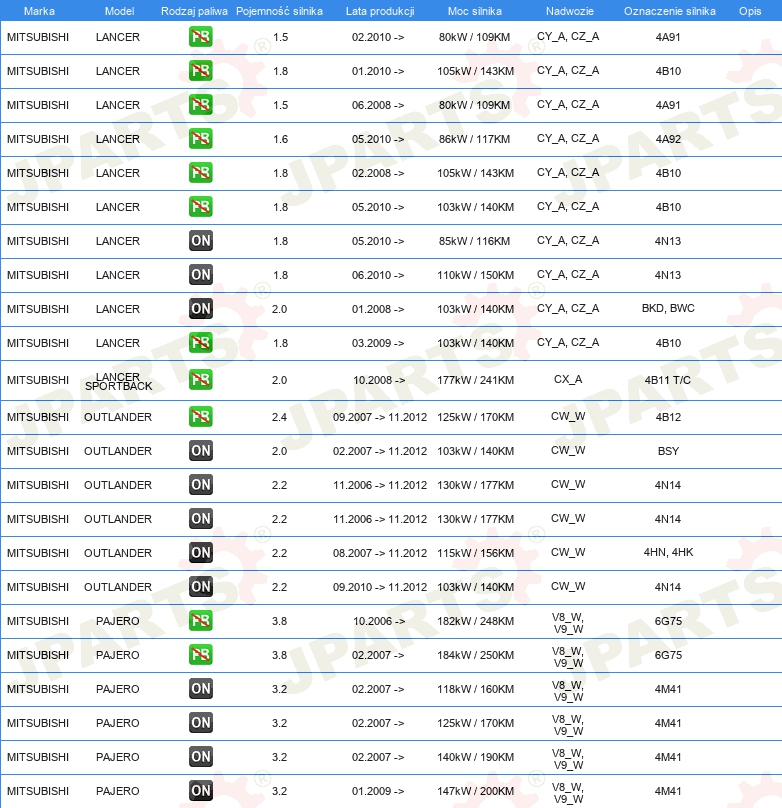Sort by the Pojemność silnika column header
782x808 pixels.
[280, 10]
